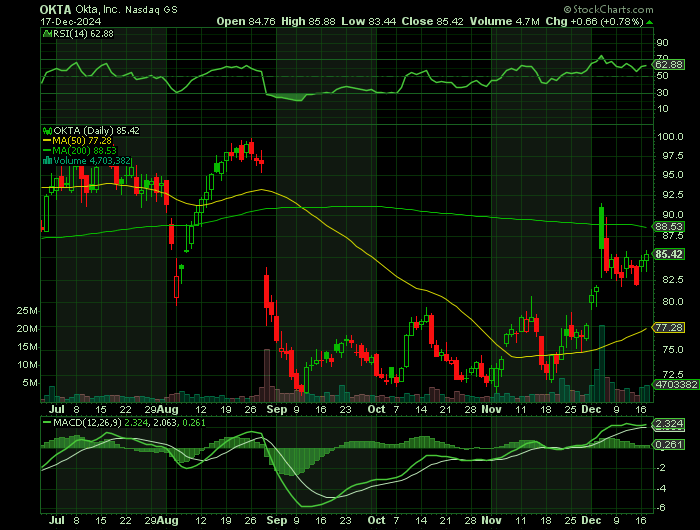Click the MACD(12,26,9) legend text
Viewport: 700px width, 530px height.
(x=87, y=422)
